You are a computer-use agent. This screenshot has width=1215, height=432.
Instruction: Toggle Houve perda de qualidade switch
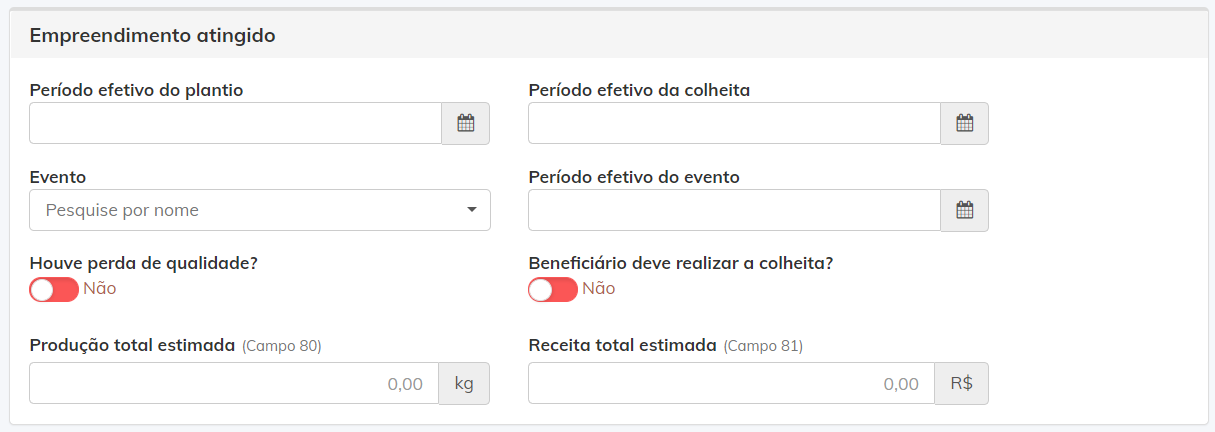click(x=54, y=289)
